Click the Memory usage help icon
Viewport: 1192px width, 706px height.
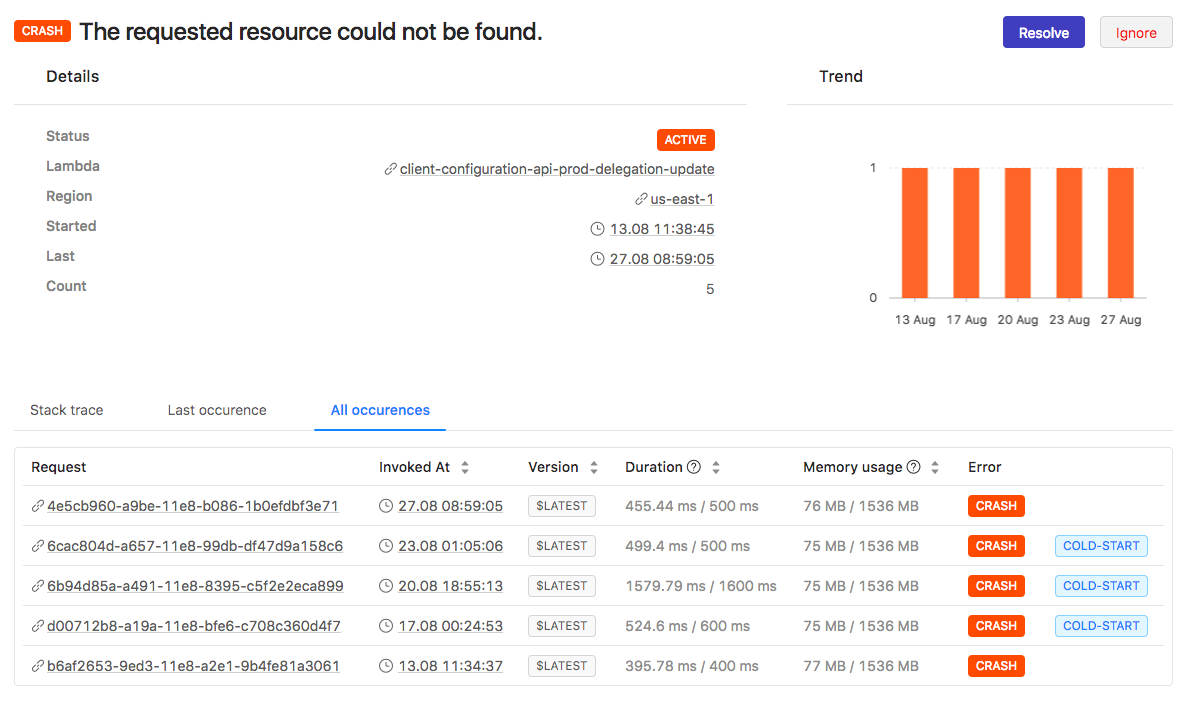coord(913,467)
